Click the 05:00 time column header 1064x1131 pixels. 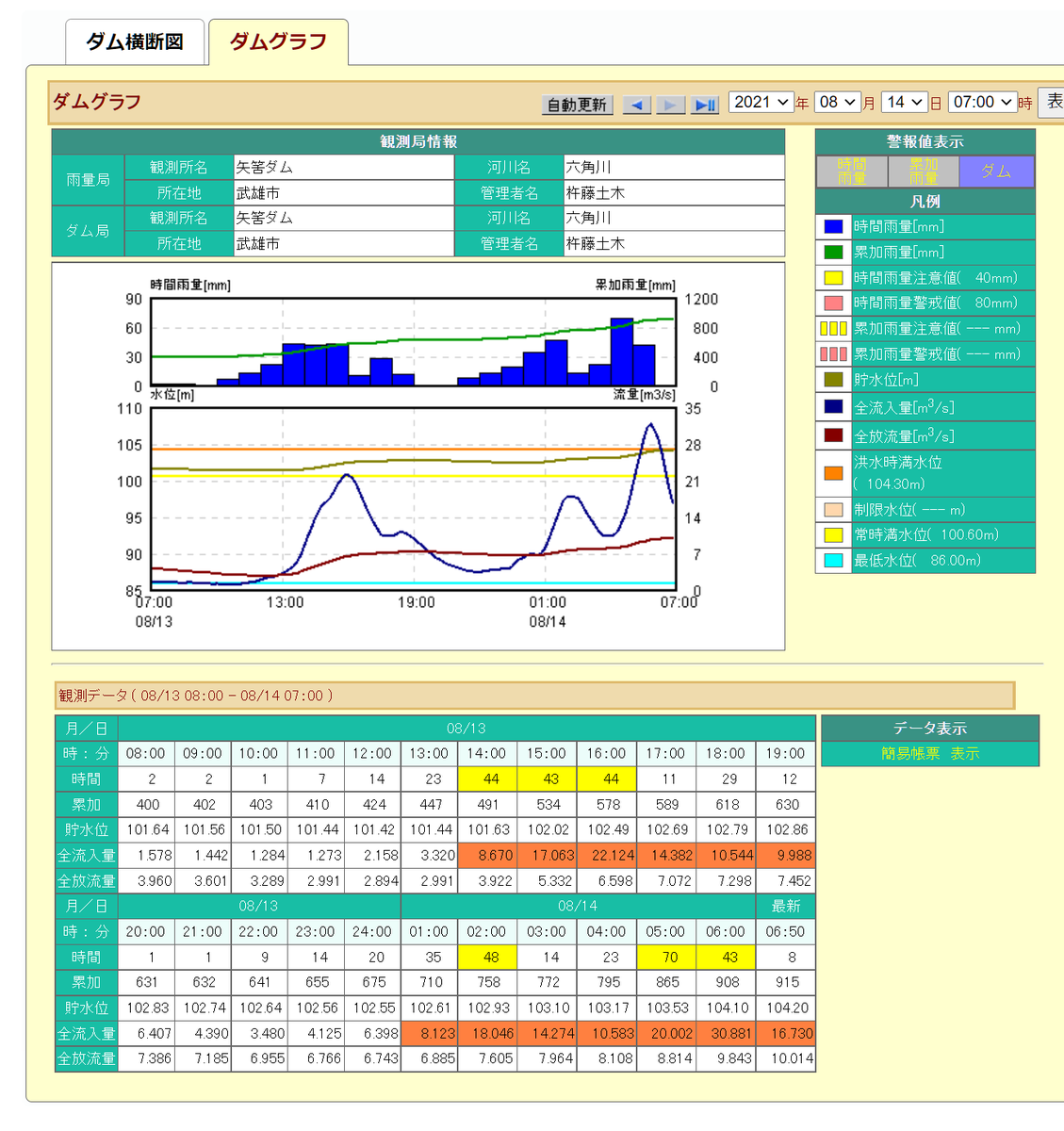click(665, 931)
